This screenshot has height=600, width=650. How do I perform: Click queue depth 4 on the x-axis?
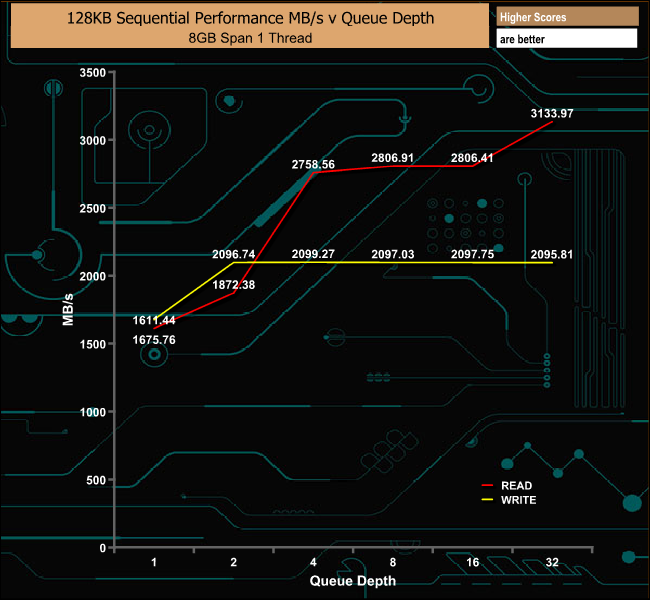click(x=313, y=562)
